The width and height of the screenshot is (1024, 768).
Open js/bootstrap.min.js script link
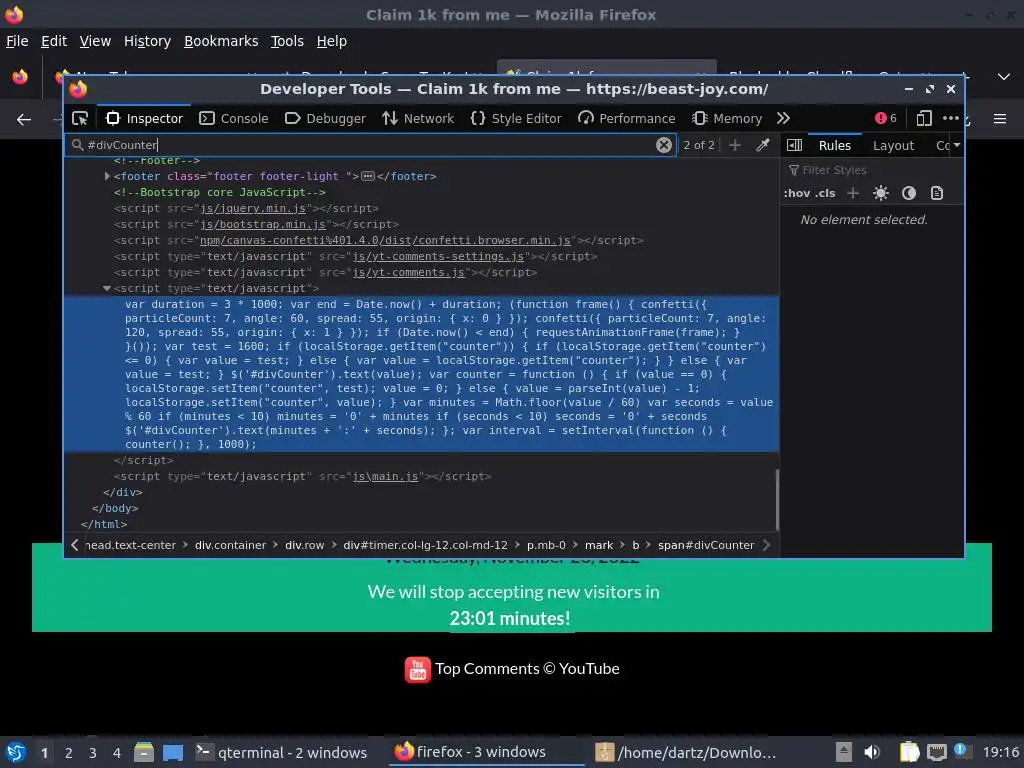[x=263, y=225]
